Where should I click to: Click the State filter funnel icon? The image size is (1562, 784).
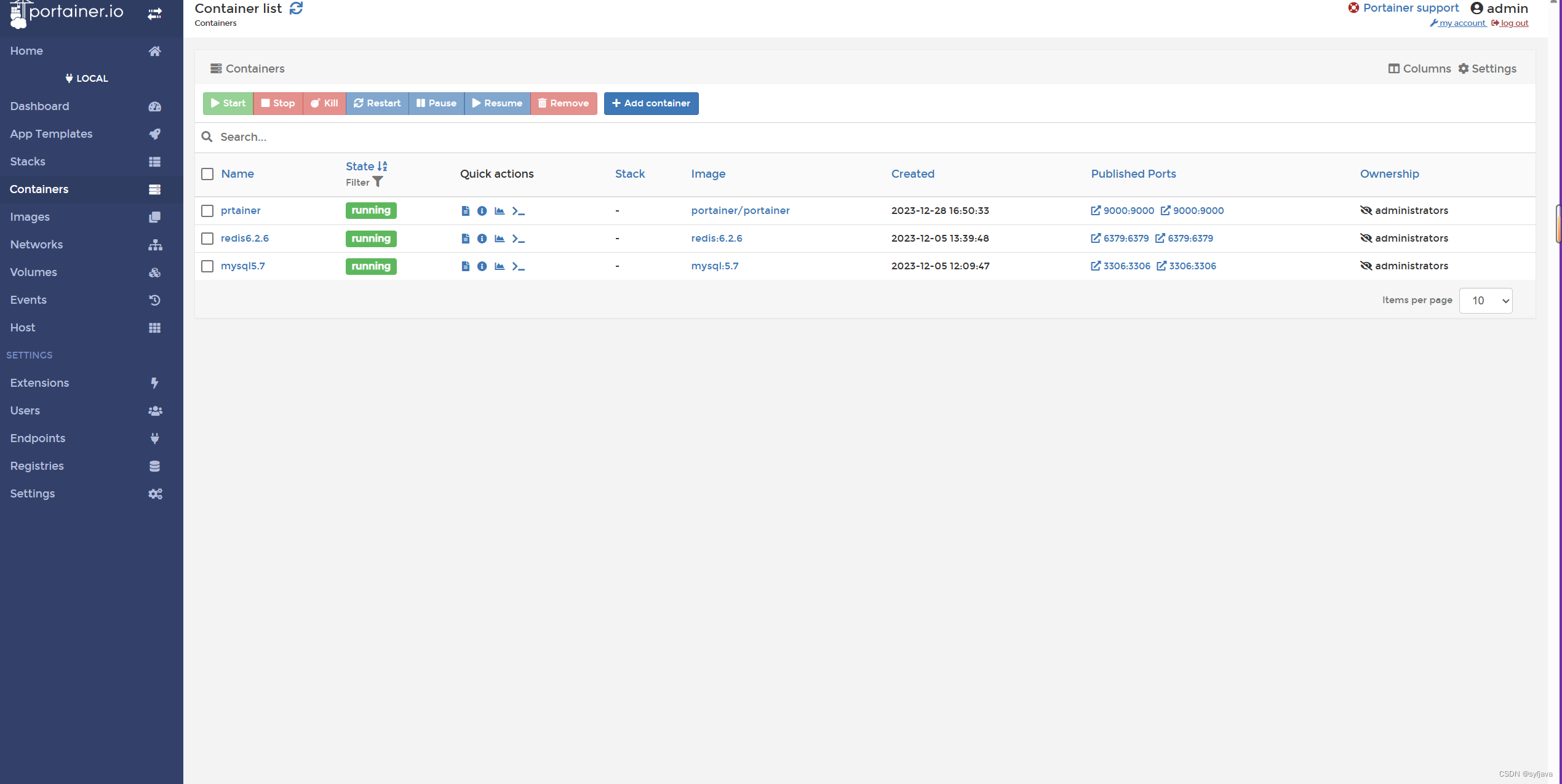pyautogui.click(x=378, y=182)
